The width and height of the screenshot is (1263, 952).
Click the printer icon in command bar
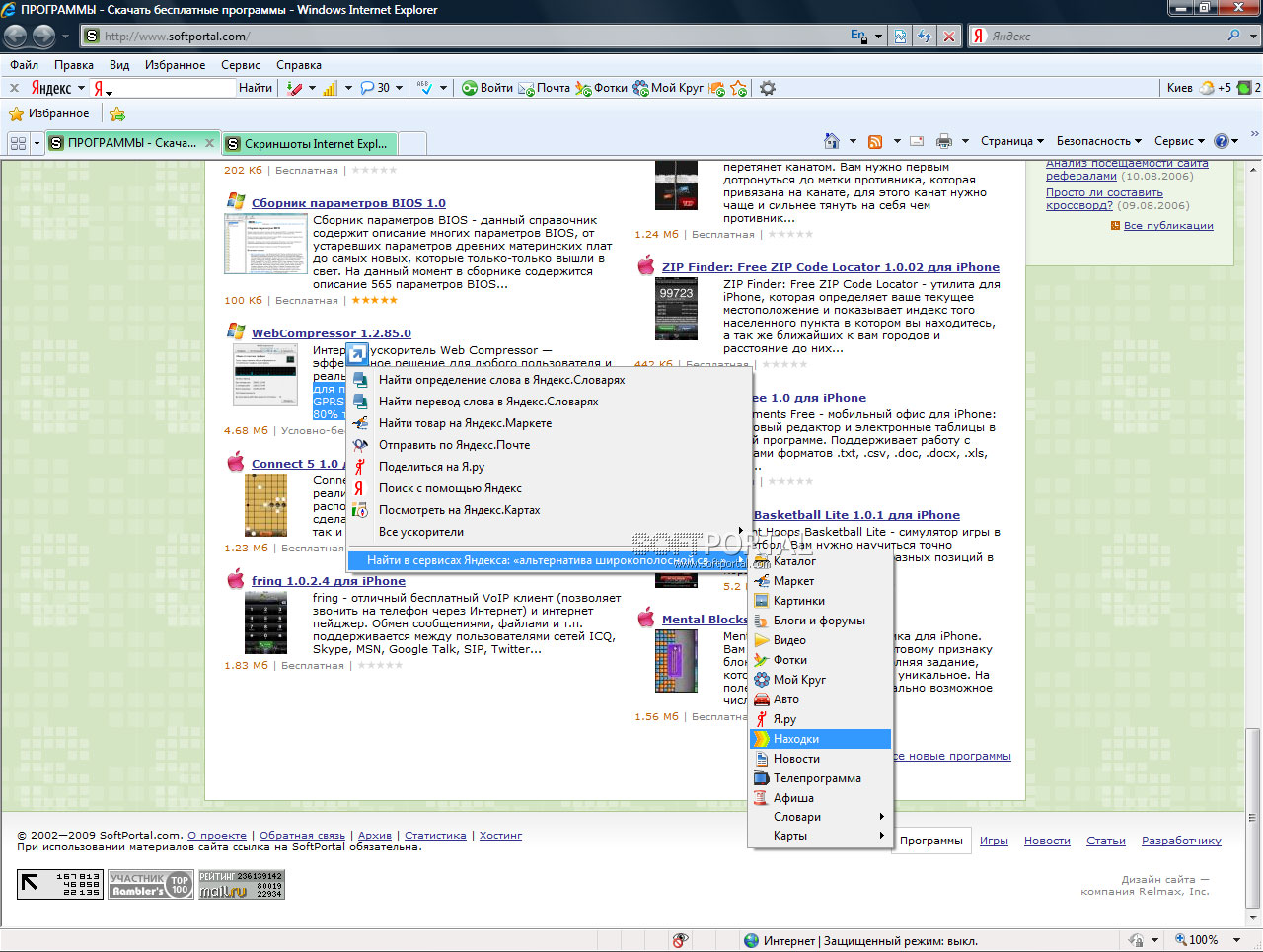click(x=944, y=141)
